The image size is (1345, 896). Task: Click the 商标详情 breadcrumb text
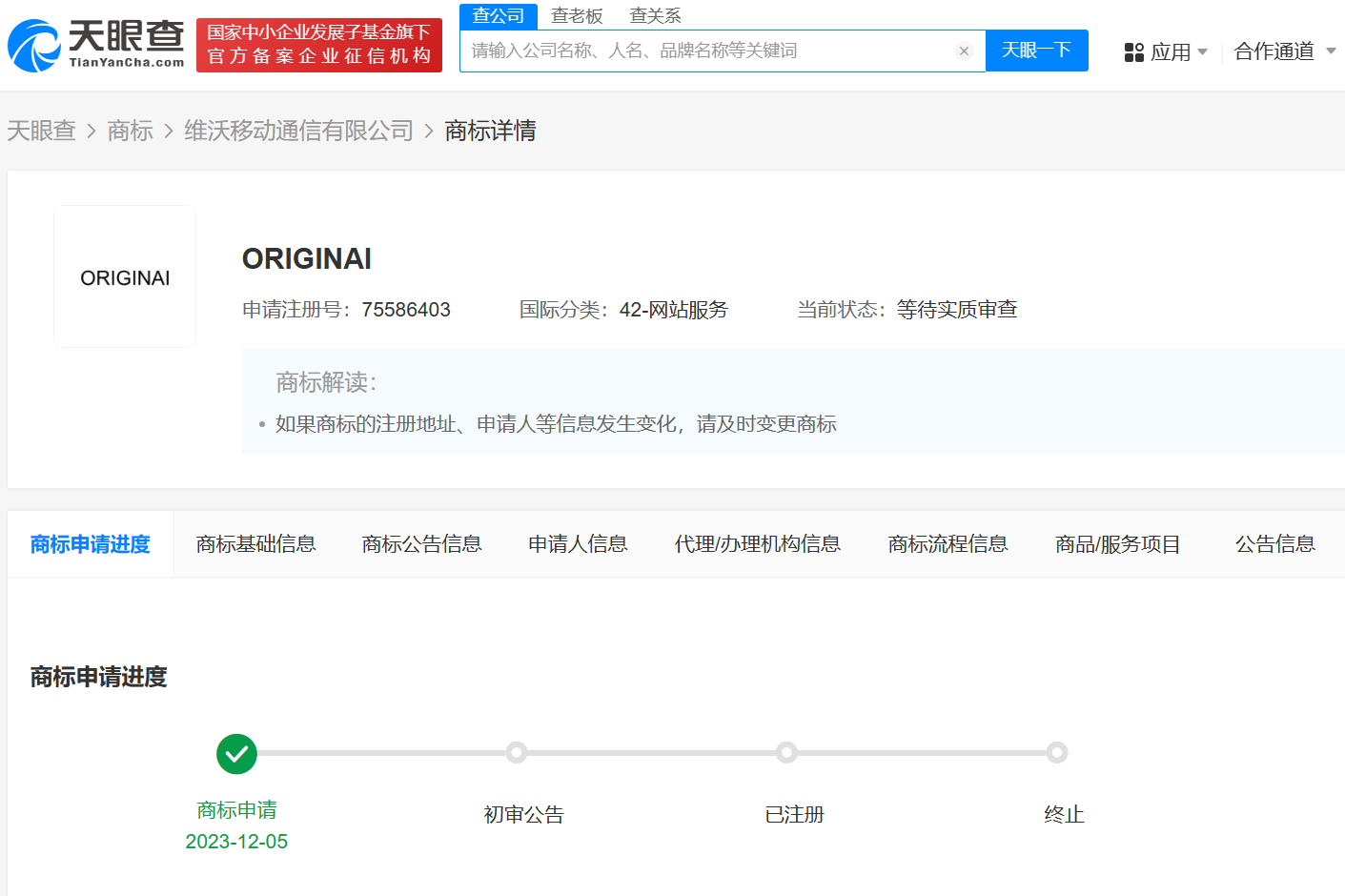click(490, 131)
